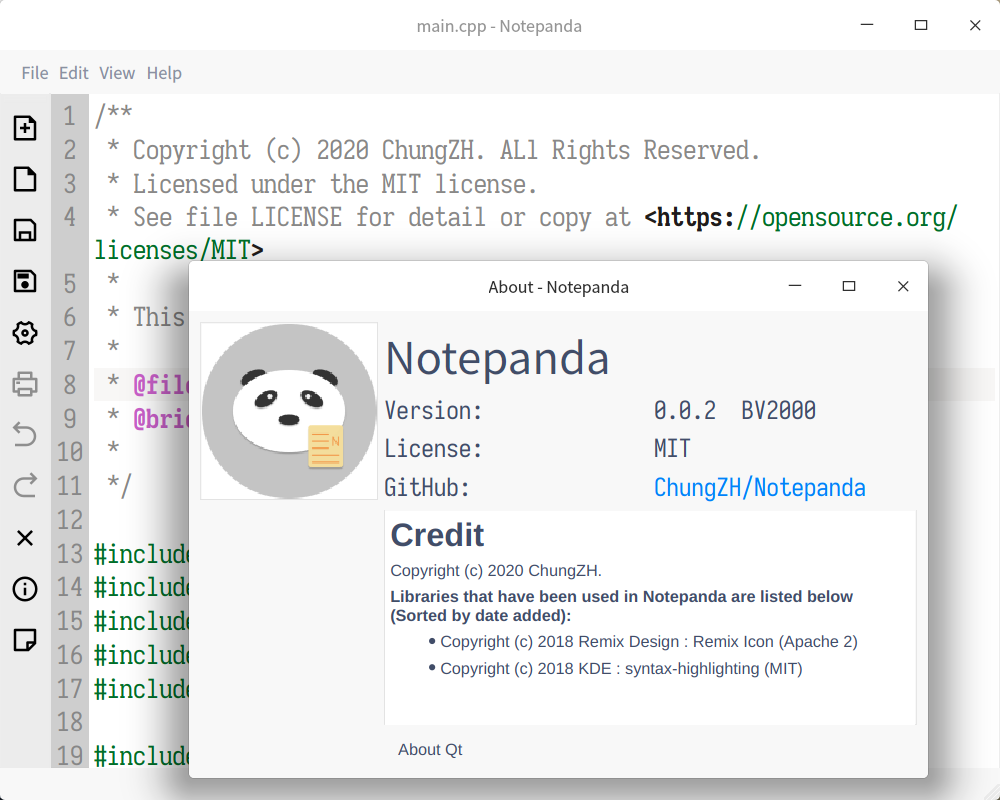Image resolution: width=1000 pixels, height=800 pixels.
Task: Click the sticky note icon in sidebar
Action: point(25,640)
